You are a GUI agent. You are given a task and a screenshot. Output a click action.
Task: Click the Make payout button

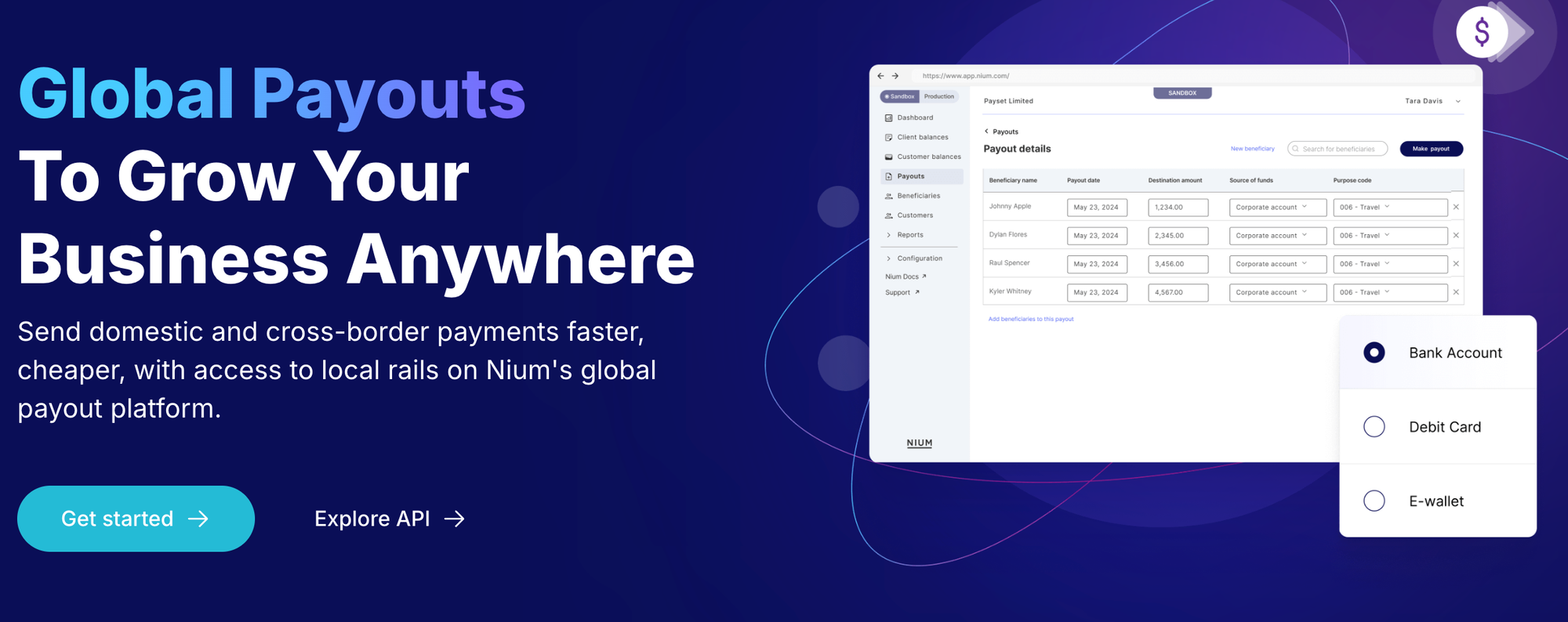[1432, 149]
